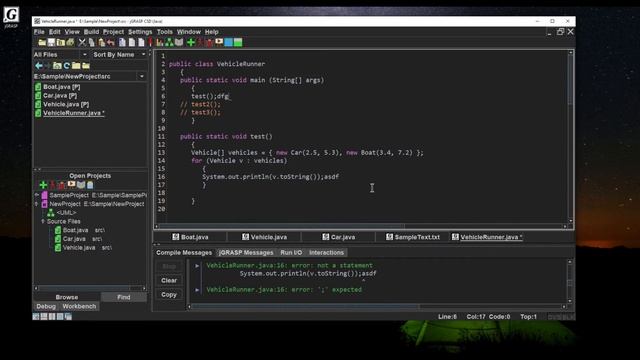Click the green square icon at the toolbar end
Screen dimensions: 640x360
(238, 42)
